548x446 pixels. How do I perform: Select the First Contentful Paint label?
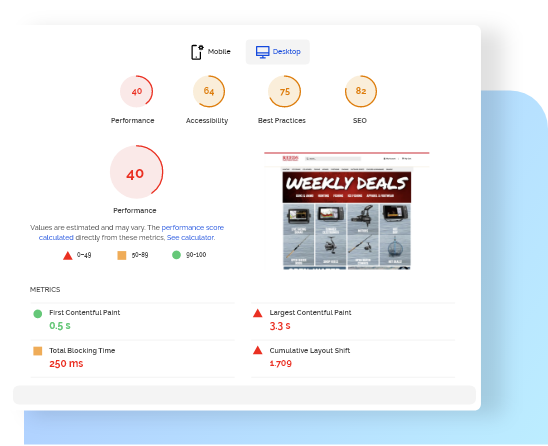85,312
